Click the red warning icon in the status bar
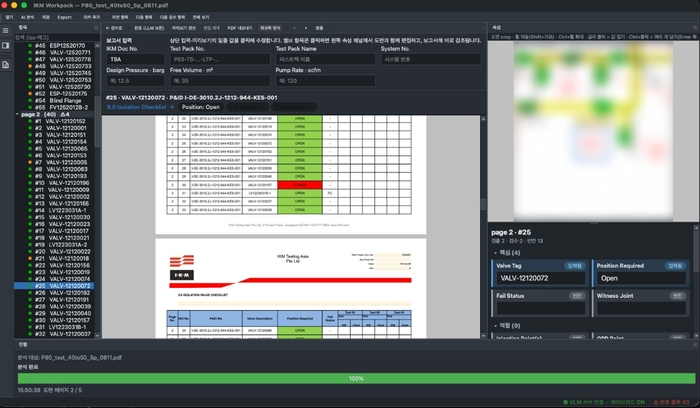The image size is (700, 408). point(656,402)
